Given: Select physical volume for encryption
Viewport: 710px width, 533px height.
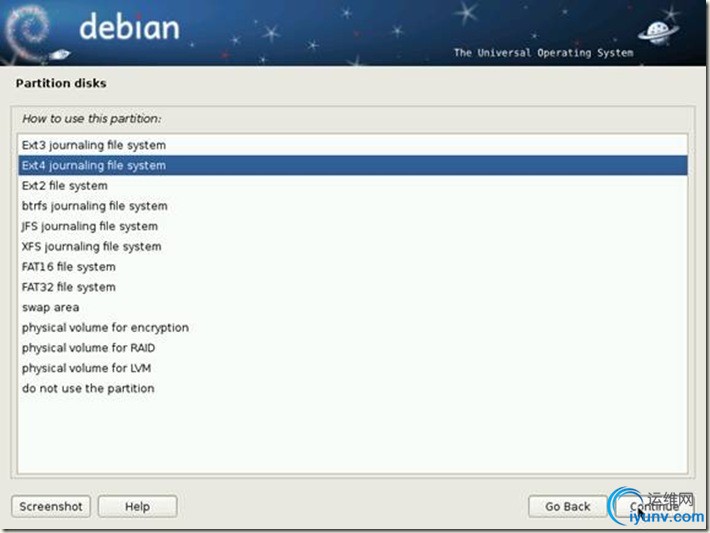Looking at the screenshot, I should point(353,327).
